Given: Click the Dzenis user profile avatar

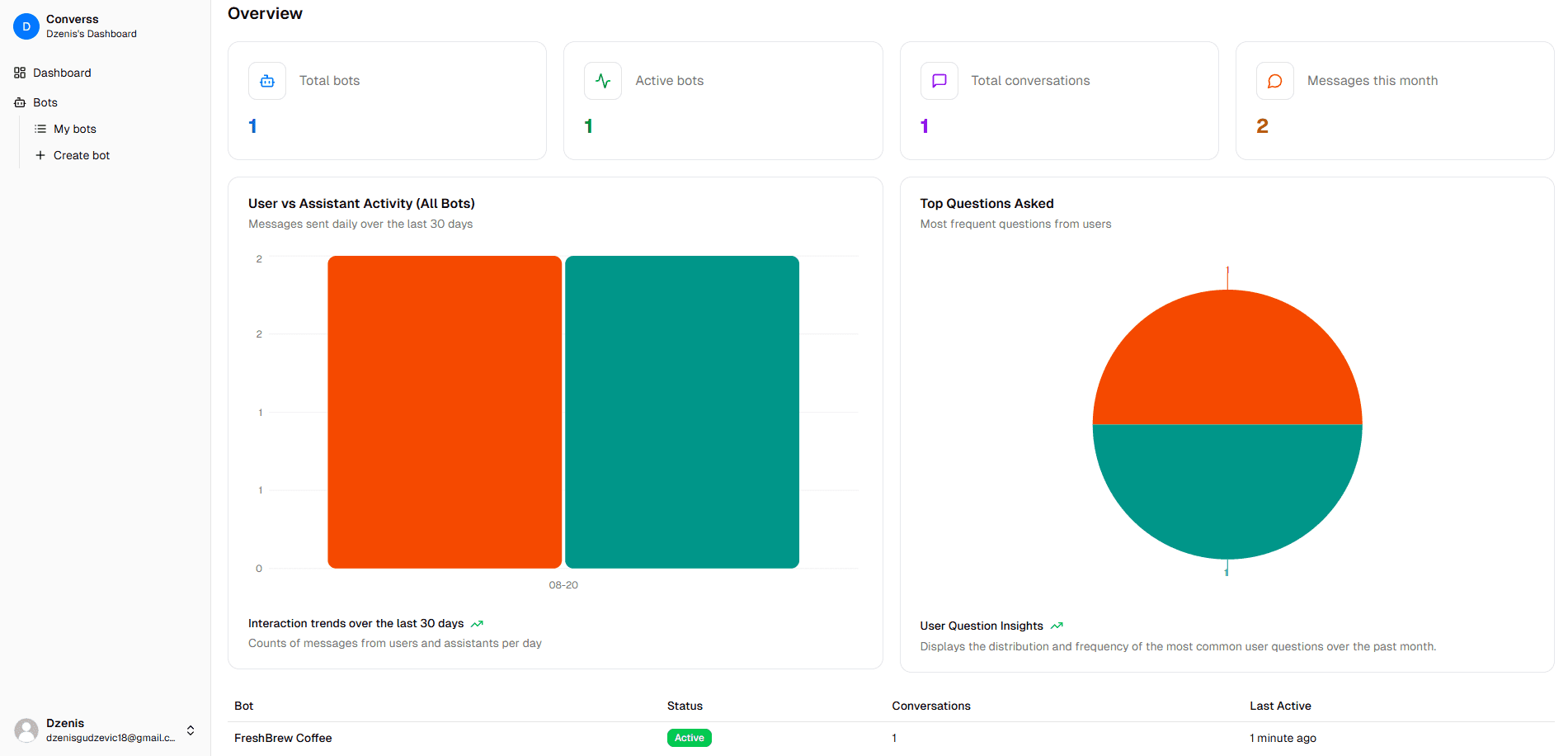Looking at the screenshot, I should (x=26, y=730).
